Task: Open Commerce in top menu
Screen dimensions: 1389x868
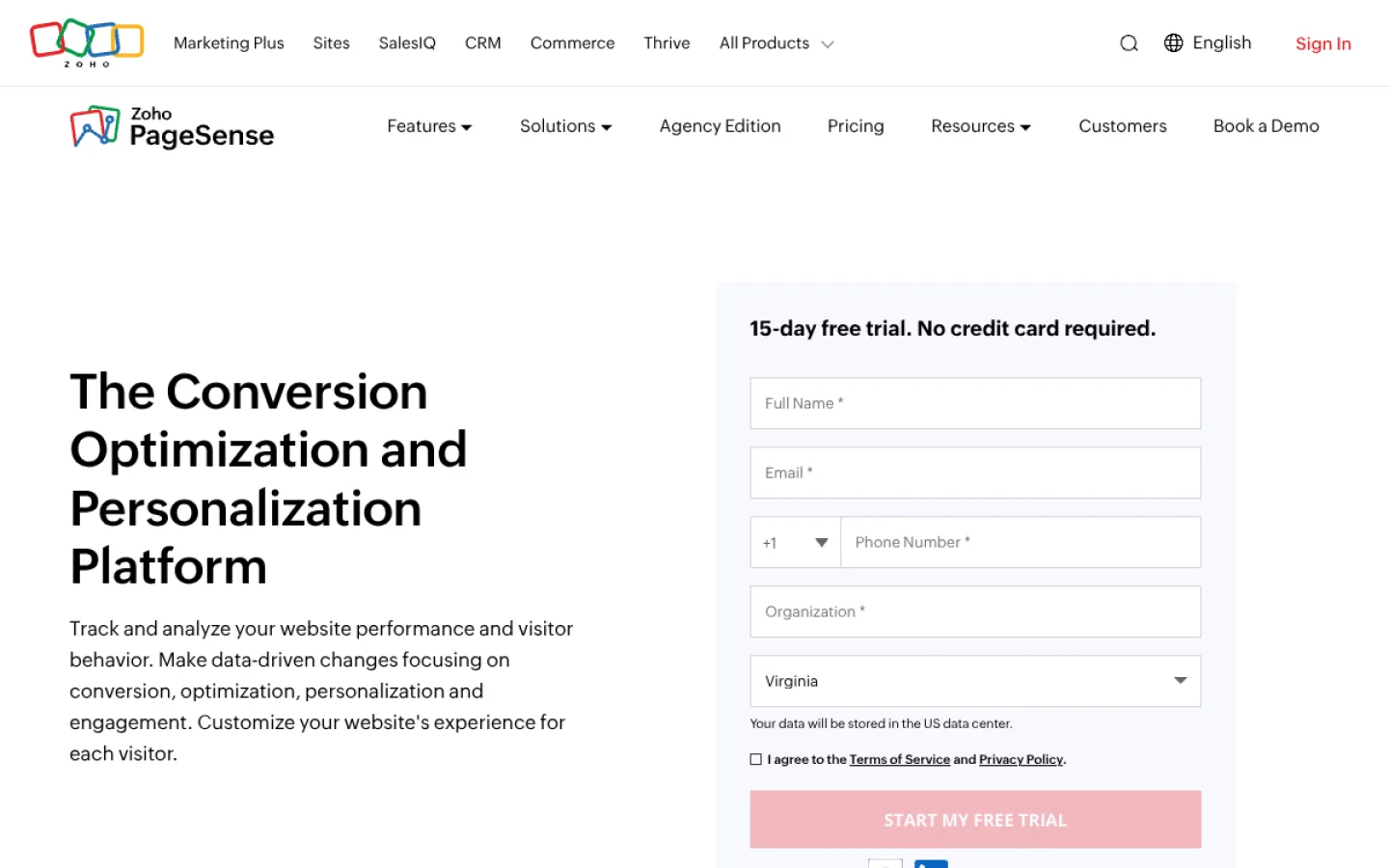Action: point(572,43)
